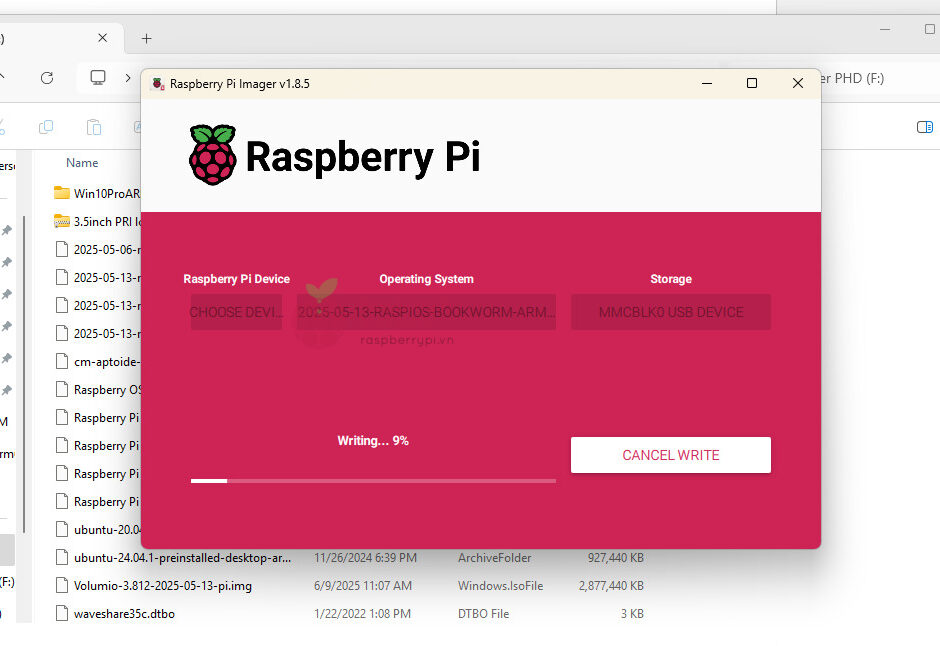This screenshot has width=940, height=646.
Task: Click the copy icon in Explorer toolbar
Action: pyautogui.click(x=46, y=127)
